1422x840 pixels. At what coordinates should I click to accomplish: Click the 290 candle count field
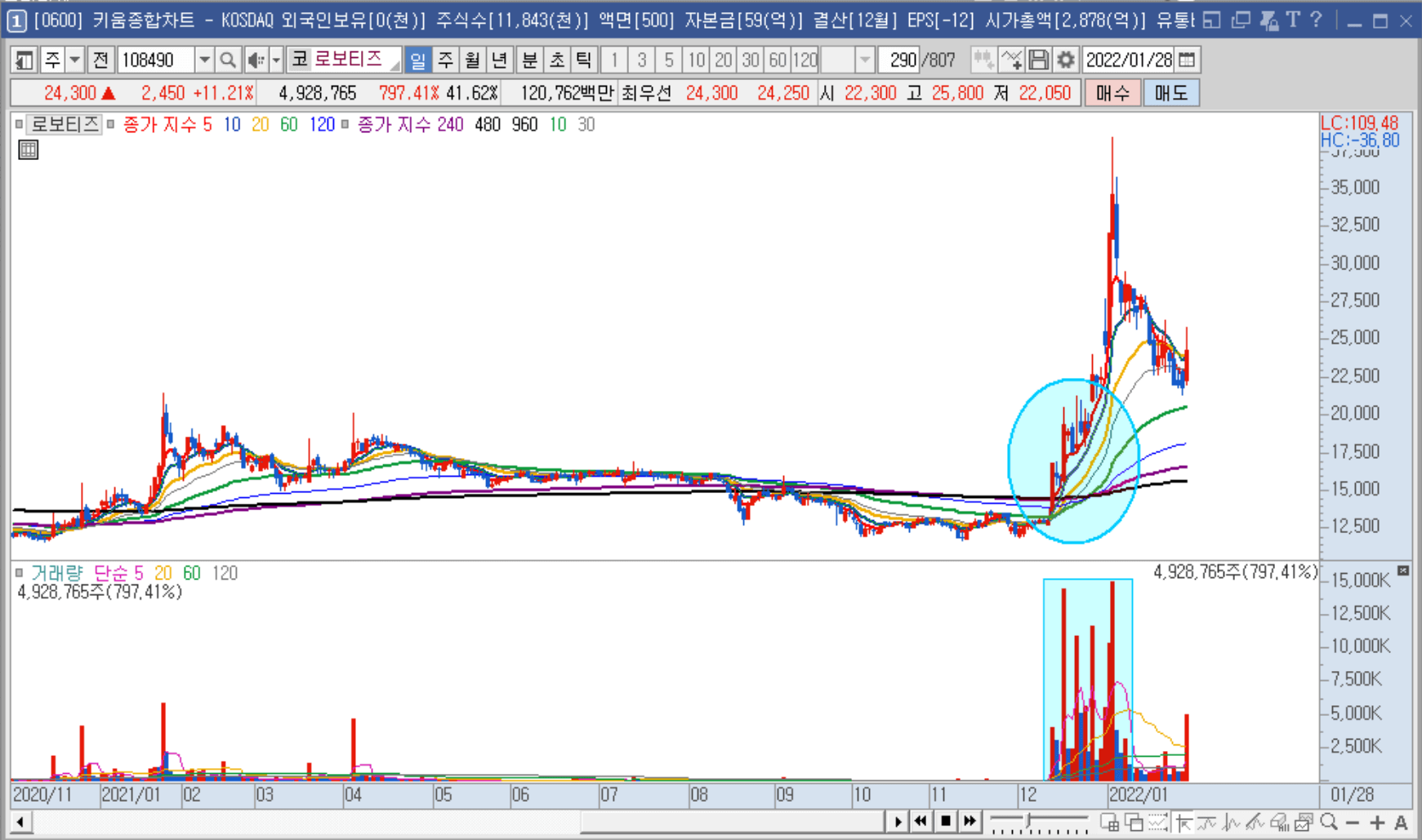point(898,60)
